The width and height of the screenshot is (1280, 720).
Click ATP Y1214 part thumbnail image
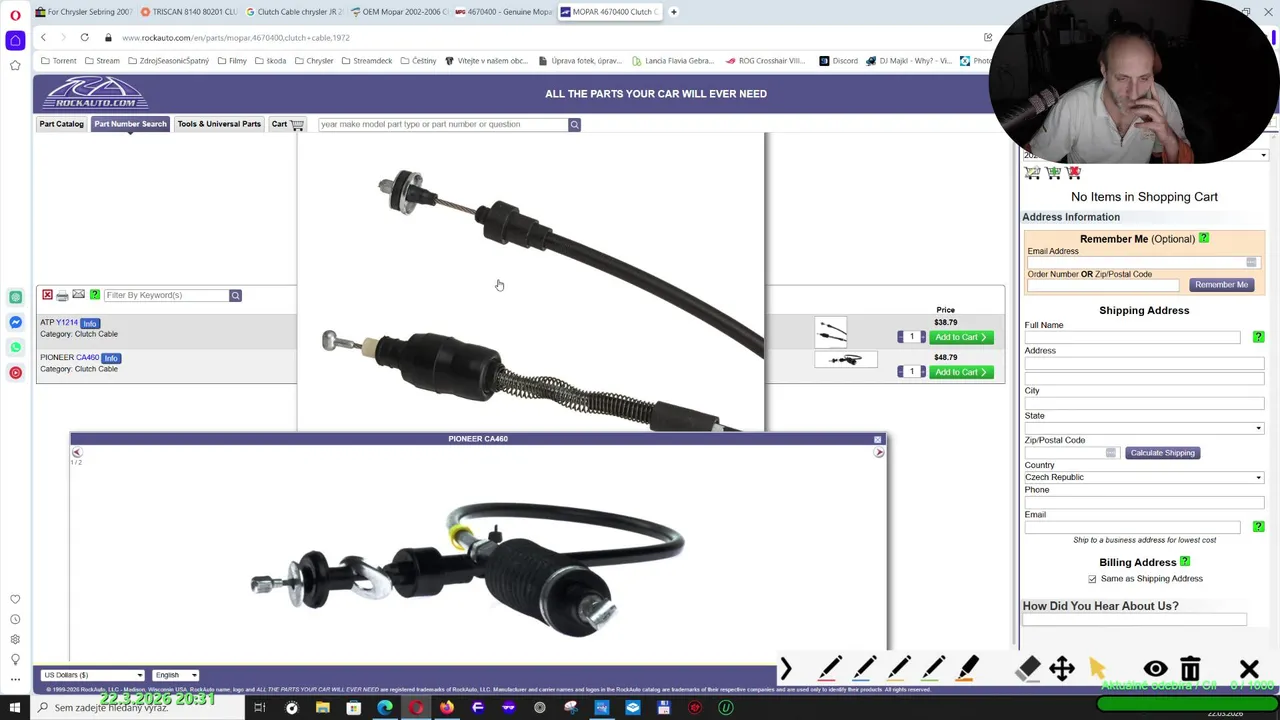pos(831,331)
